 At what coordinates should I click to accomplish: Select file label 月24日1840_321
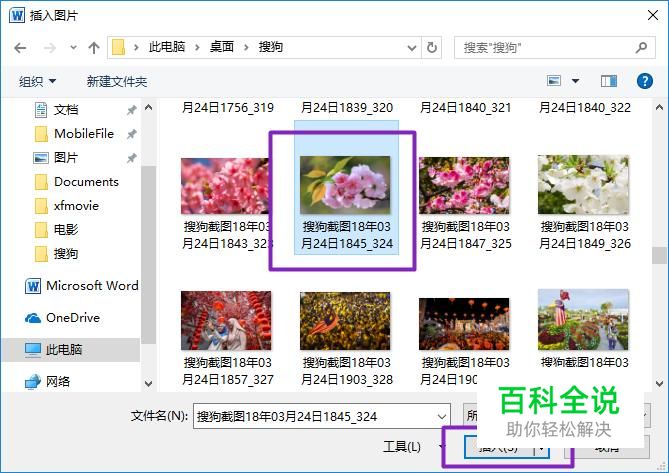(x=465, y=108)
